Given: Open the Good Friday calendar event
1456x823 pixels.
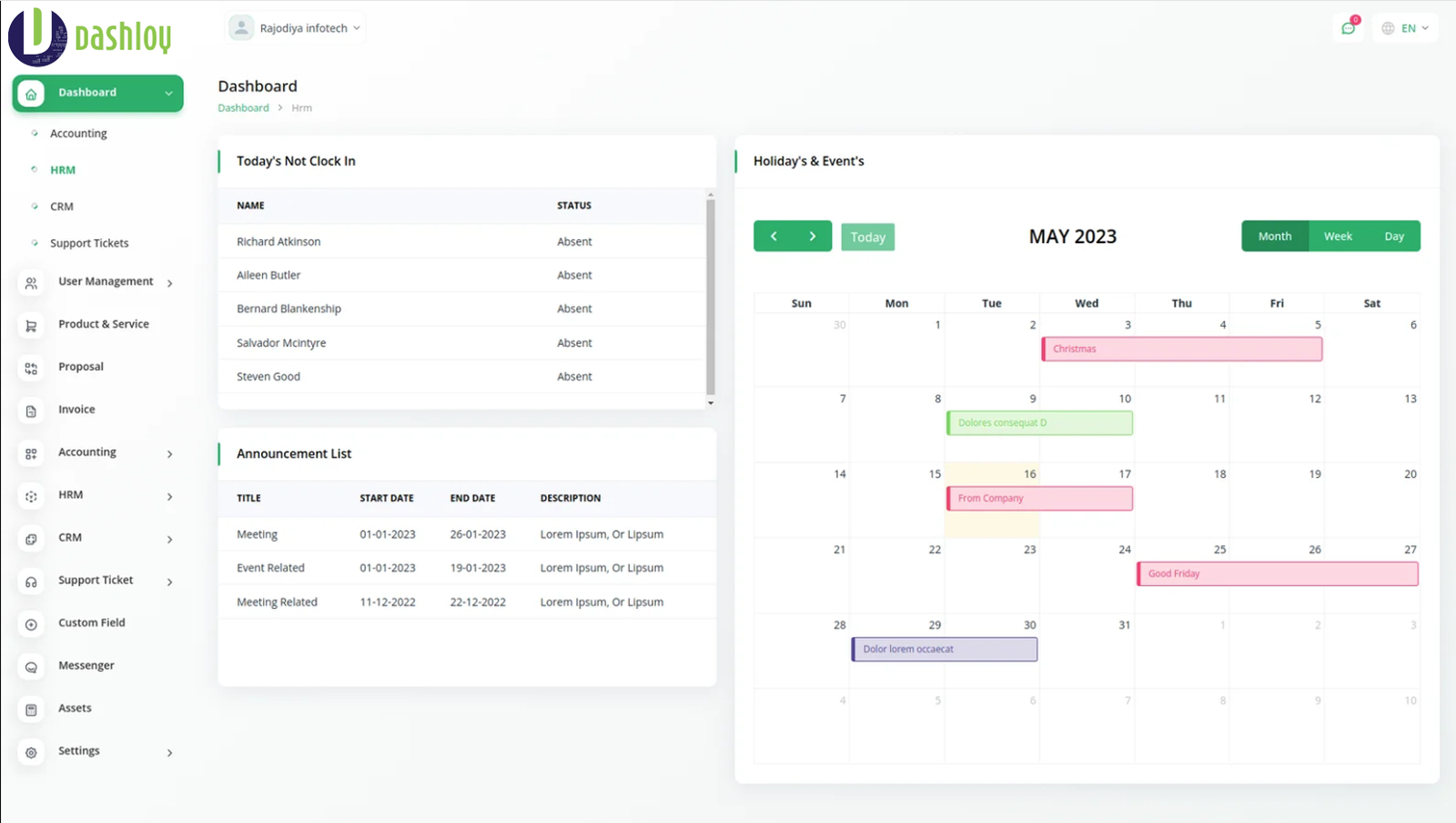Looking at the screenshot, I should pos(1277,574).
